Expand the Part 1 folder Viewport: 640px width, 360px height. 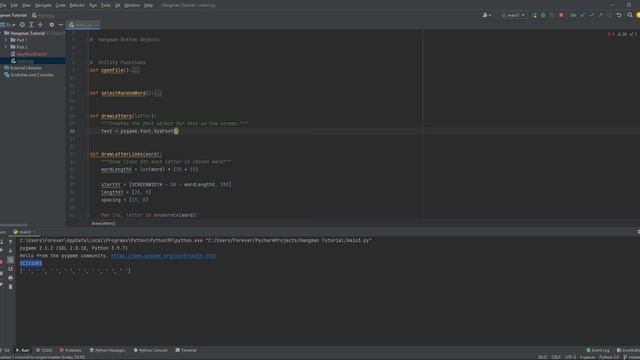[6, 40]
